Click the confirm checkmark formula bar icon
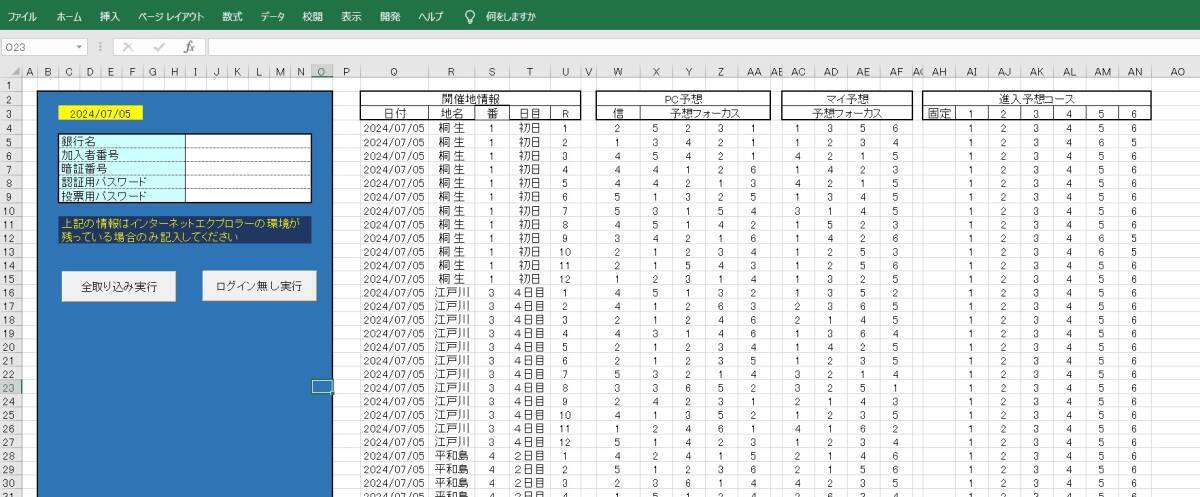 pos(159,47)
